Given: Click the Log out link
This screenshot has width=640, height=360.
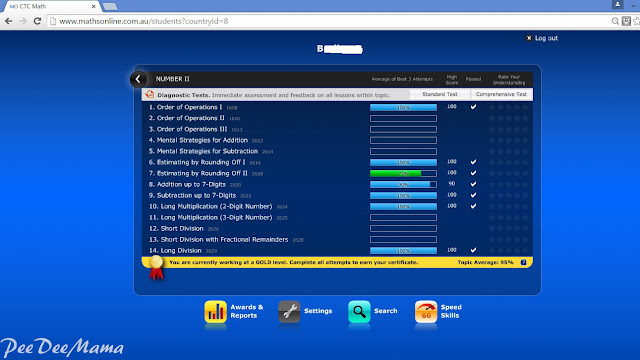Looking at the screenshot, I should [546, 38].
